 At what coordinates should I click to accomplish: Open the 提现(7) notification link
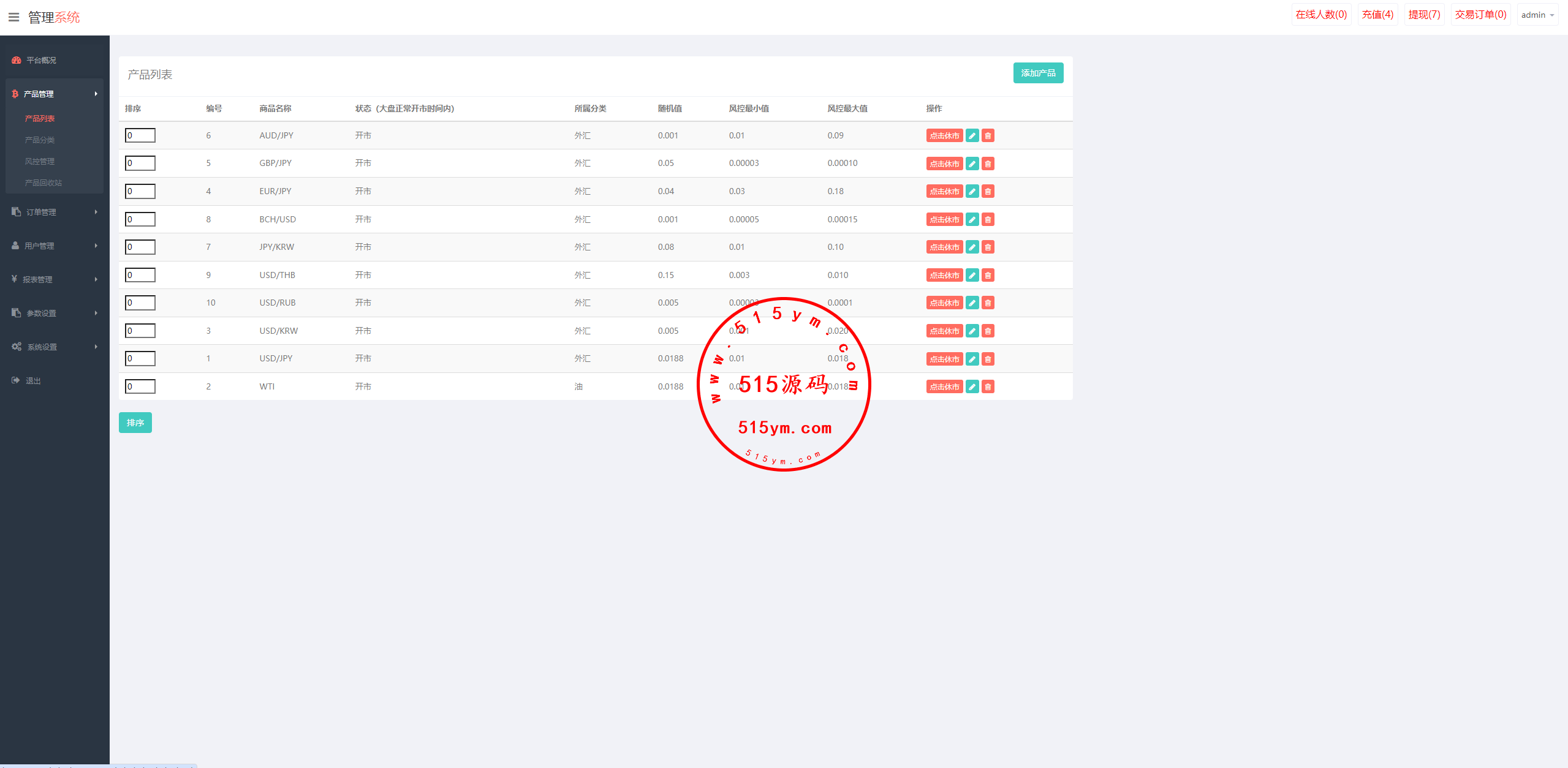(x=1424, y=15)
